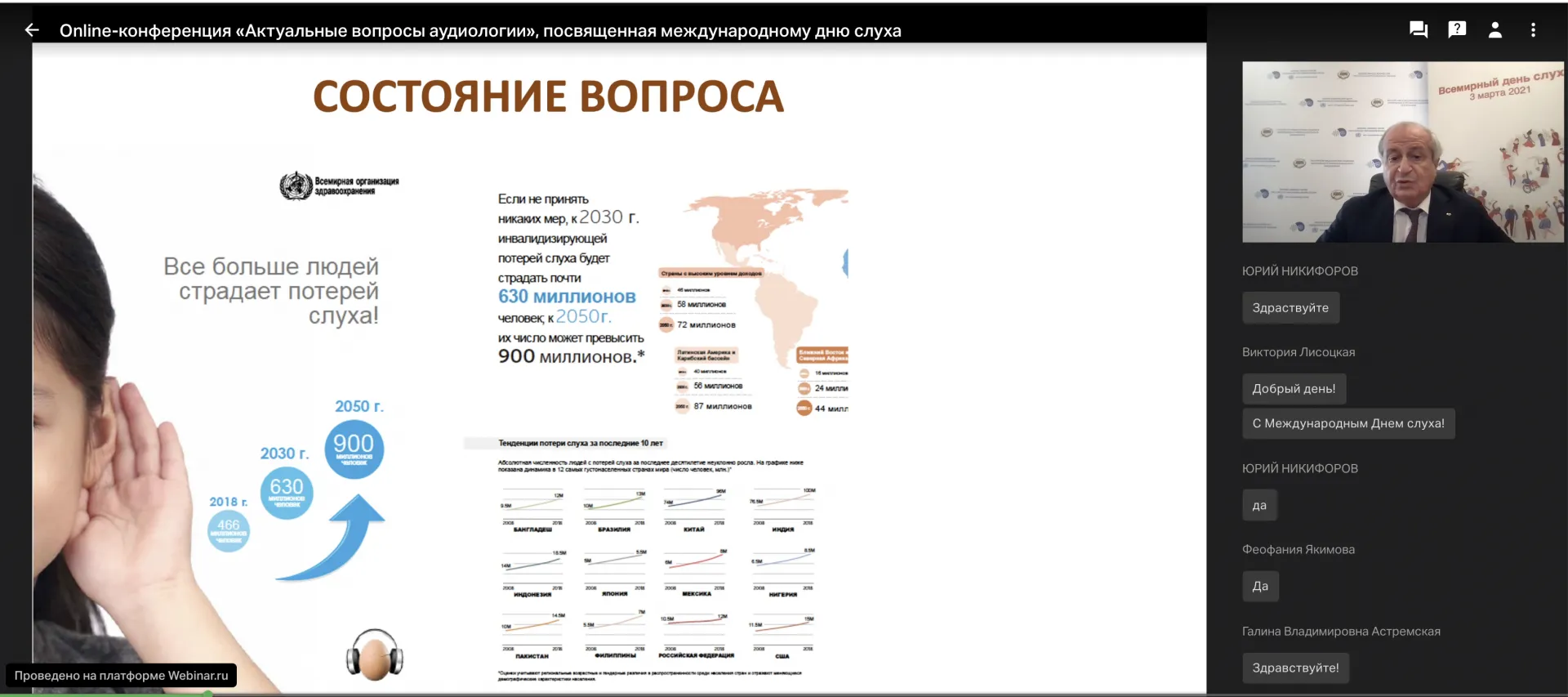This screenshot has height=697, width=1568.
Task: Click sender name Феофания Якимова
Action: tap(1298, 550)
